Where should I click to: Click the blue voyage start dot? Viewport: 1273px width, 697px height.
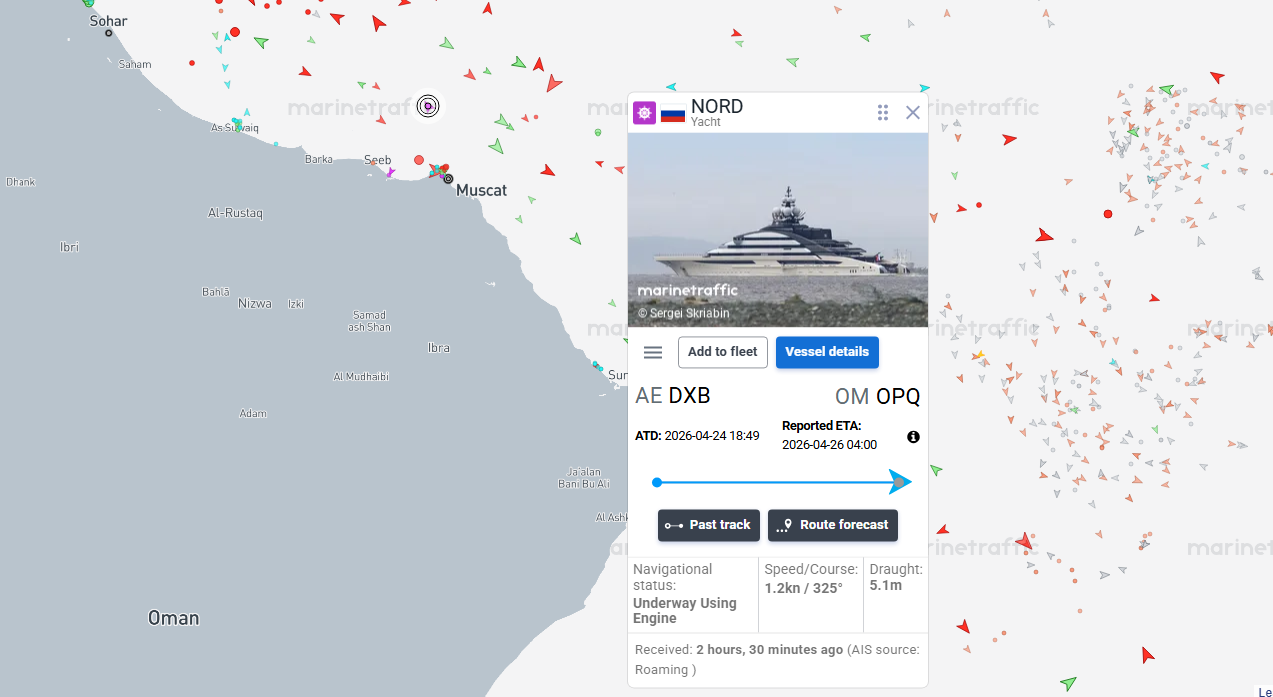(x=657, y=483)
